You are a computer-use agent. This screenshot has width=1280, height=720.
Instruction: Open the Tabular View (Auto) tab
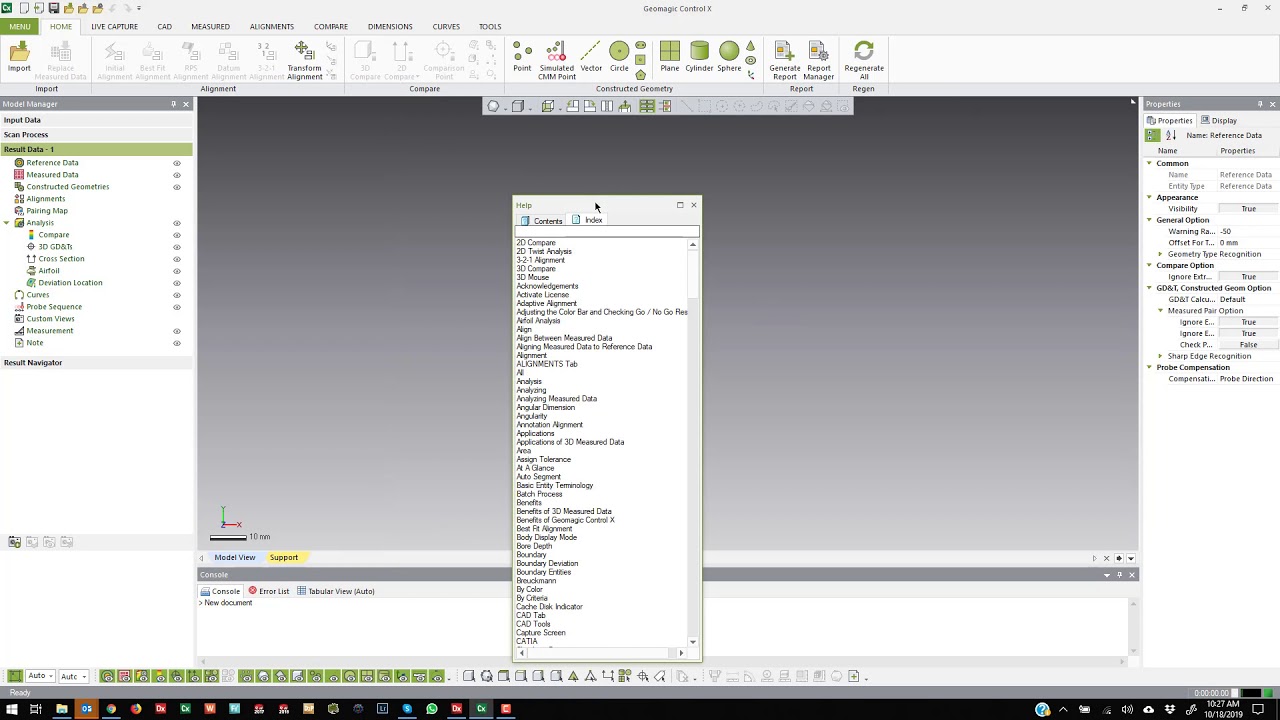pos(336,591)
